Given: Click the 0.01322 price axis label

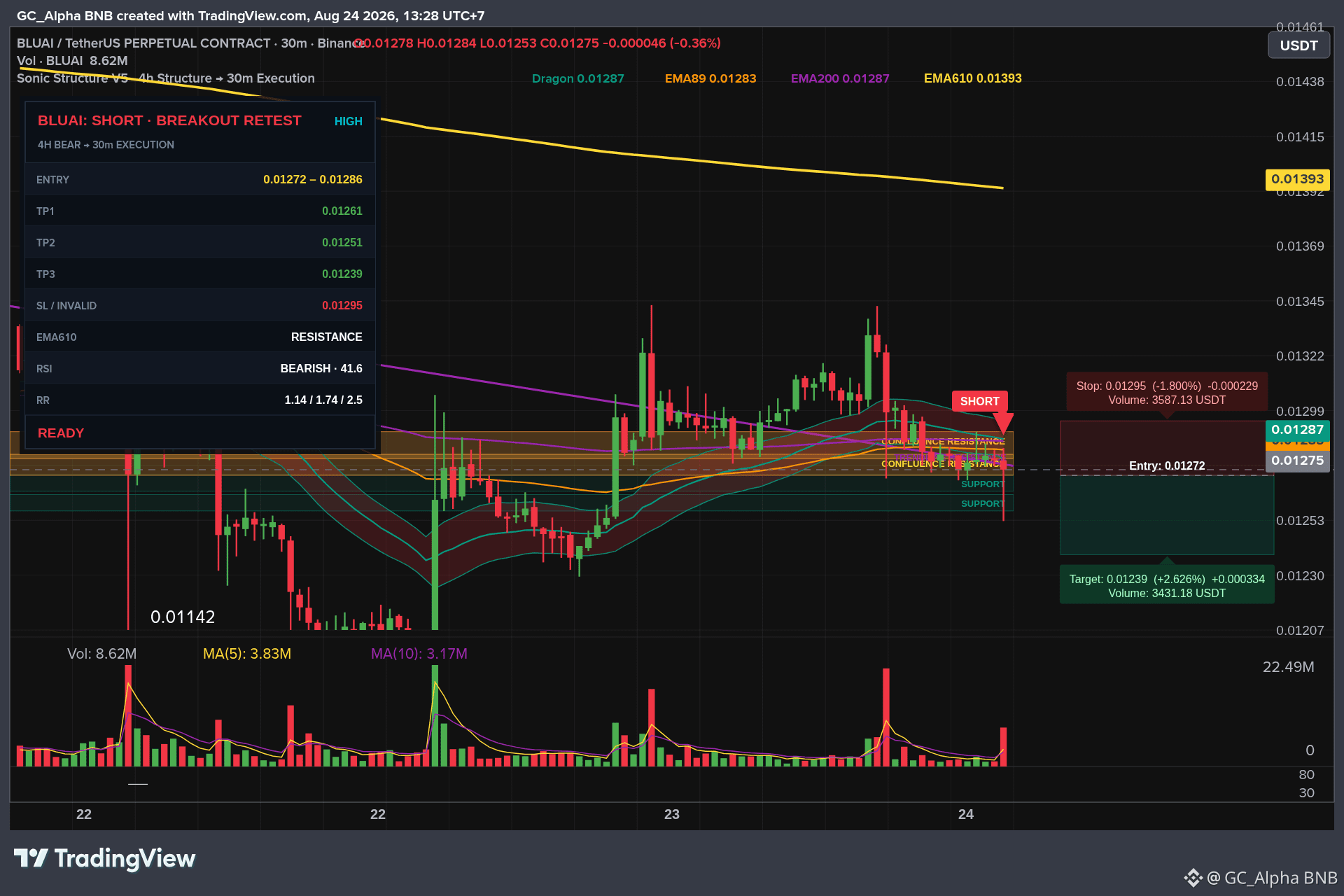Looking at the screenshot, I should point(1300,356).
